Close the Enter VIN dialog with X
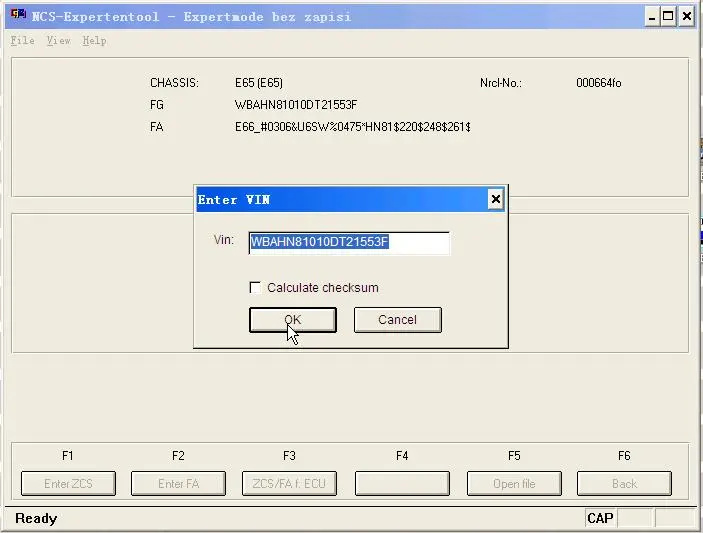Screen dimensions: 703x533 (x=495, y=199)
